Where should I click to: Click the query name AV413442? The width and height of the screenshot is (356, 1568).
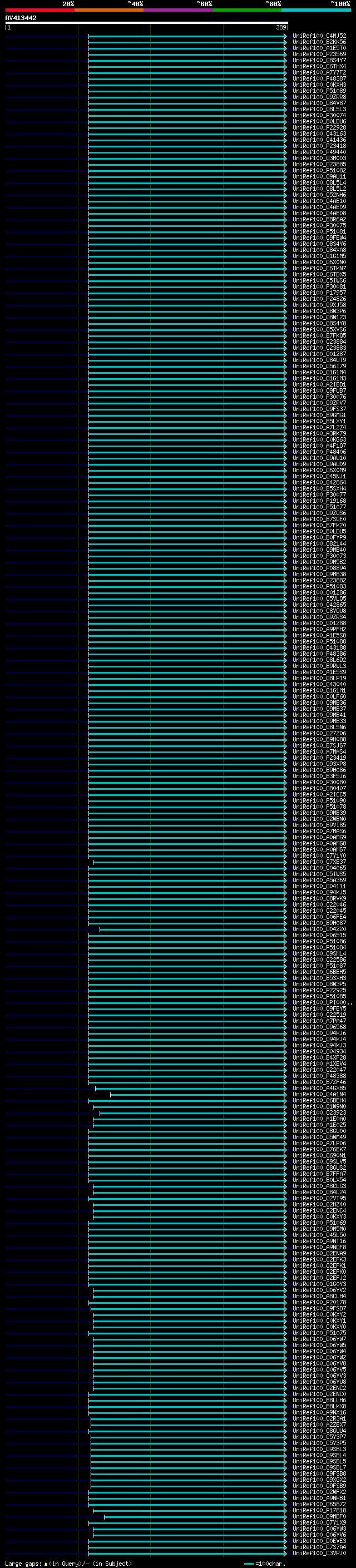[21, 18]
